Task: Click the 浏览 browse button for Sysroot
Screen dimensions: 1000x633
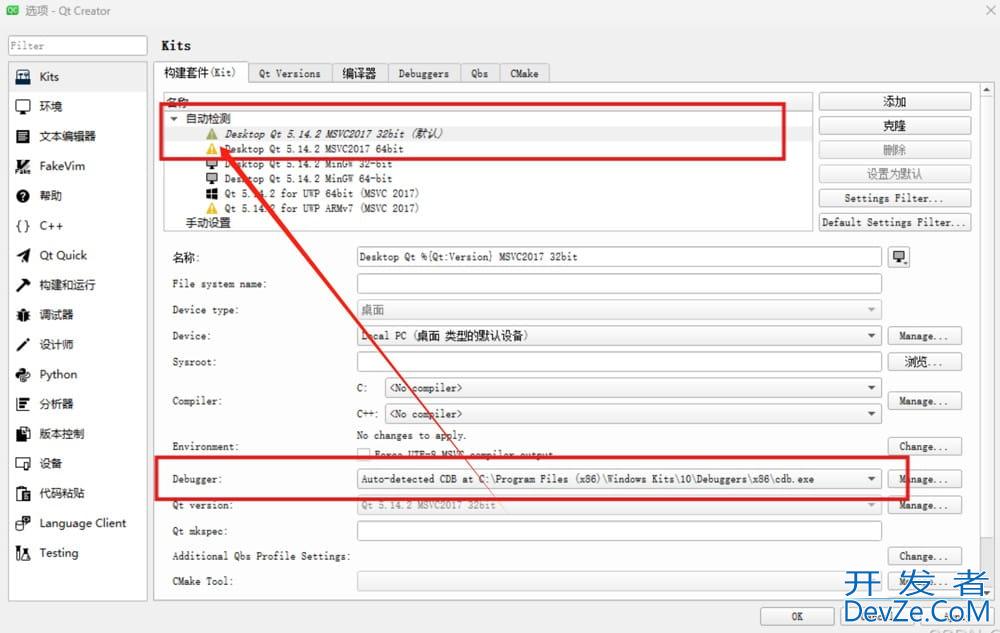Action: tap(925, 362)
